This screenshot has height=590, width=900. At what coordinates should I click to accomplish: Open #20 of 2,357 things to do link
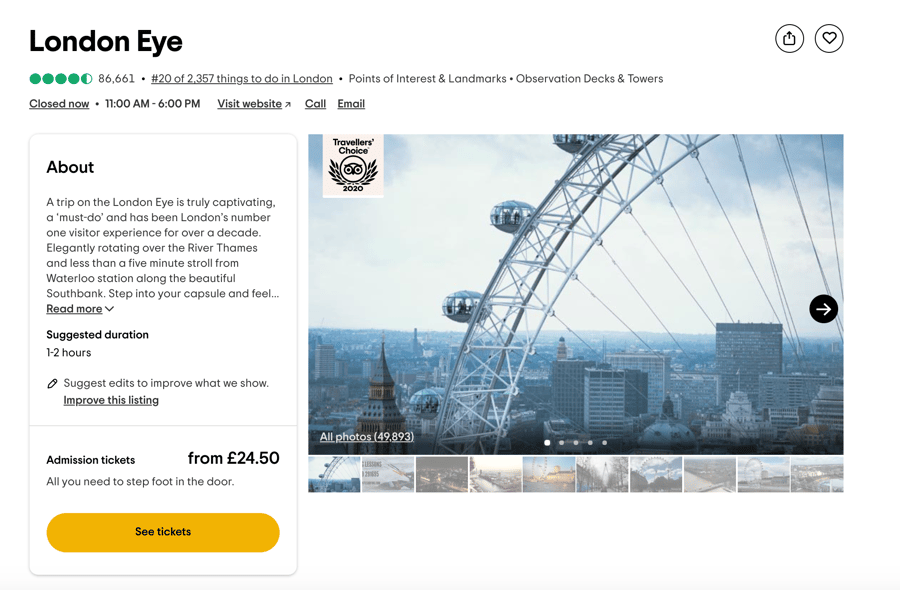242,79
